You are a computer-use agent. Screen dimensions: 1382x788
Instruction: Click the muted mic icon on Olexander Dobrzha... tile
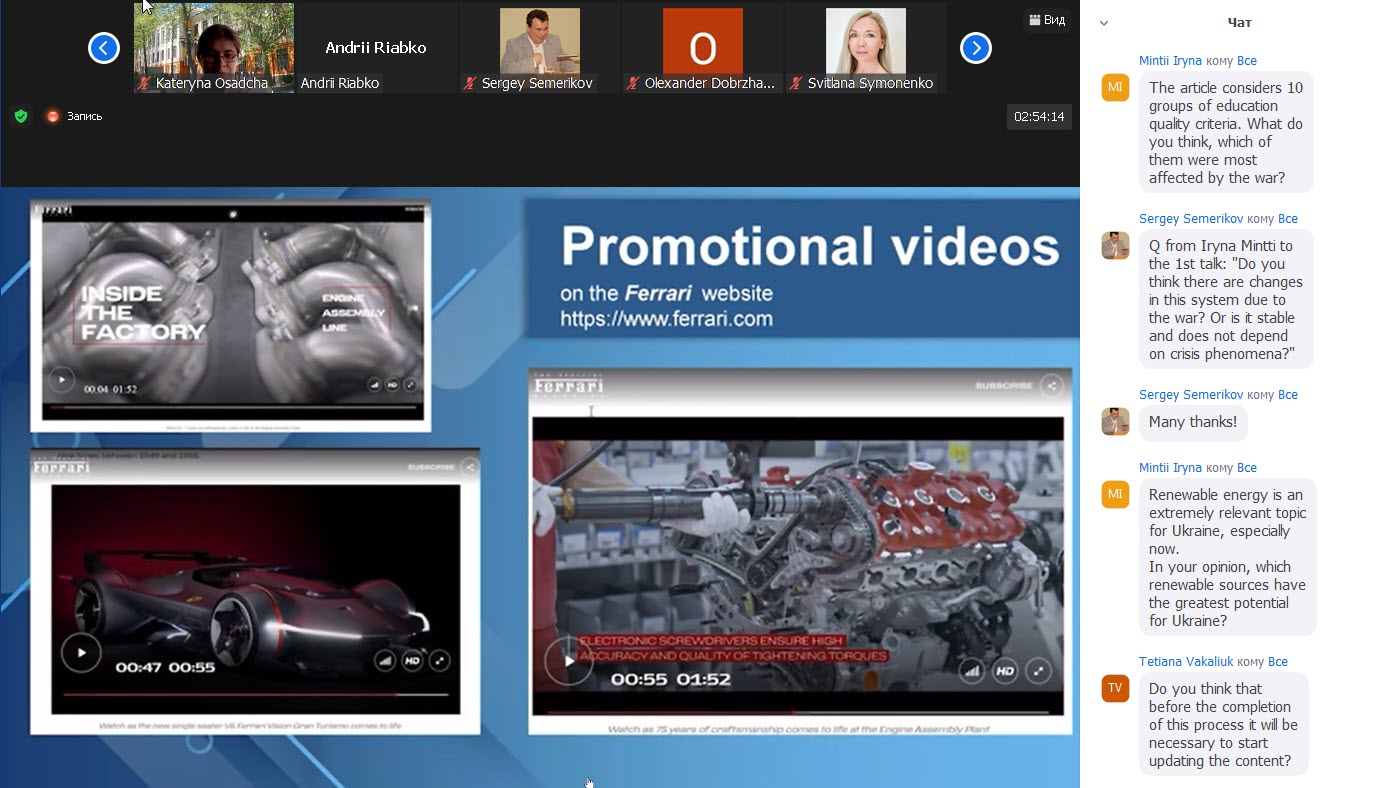pos(633,84)
